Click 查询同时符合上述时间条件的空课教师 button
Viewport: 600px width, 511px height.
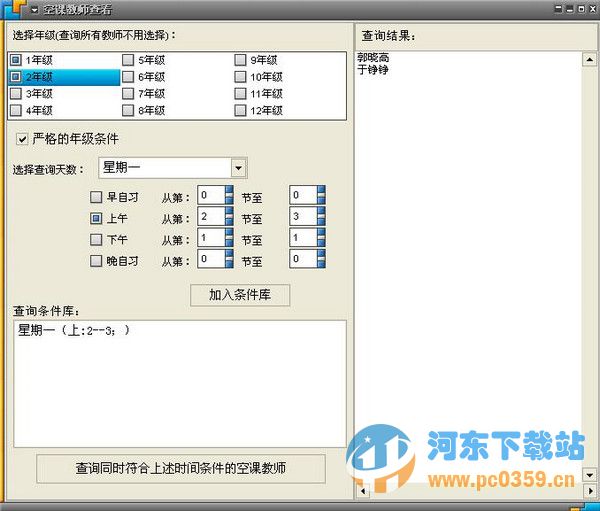point(181,468)
